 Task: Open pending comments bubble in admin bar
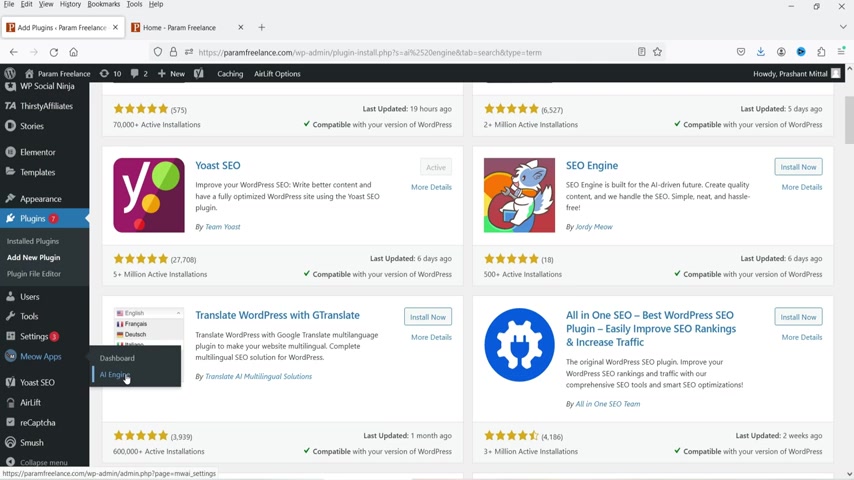pos(139,73)
